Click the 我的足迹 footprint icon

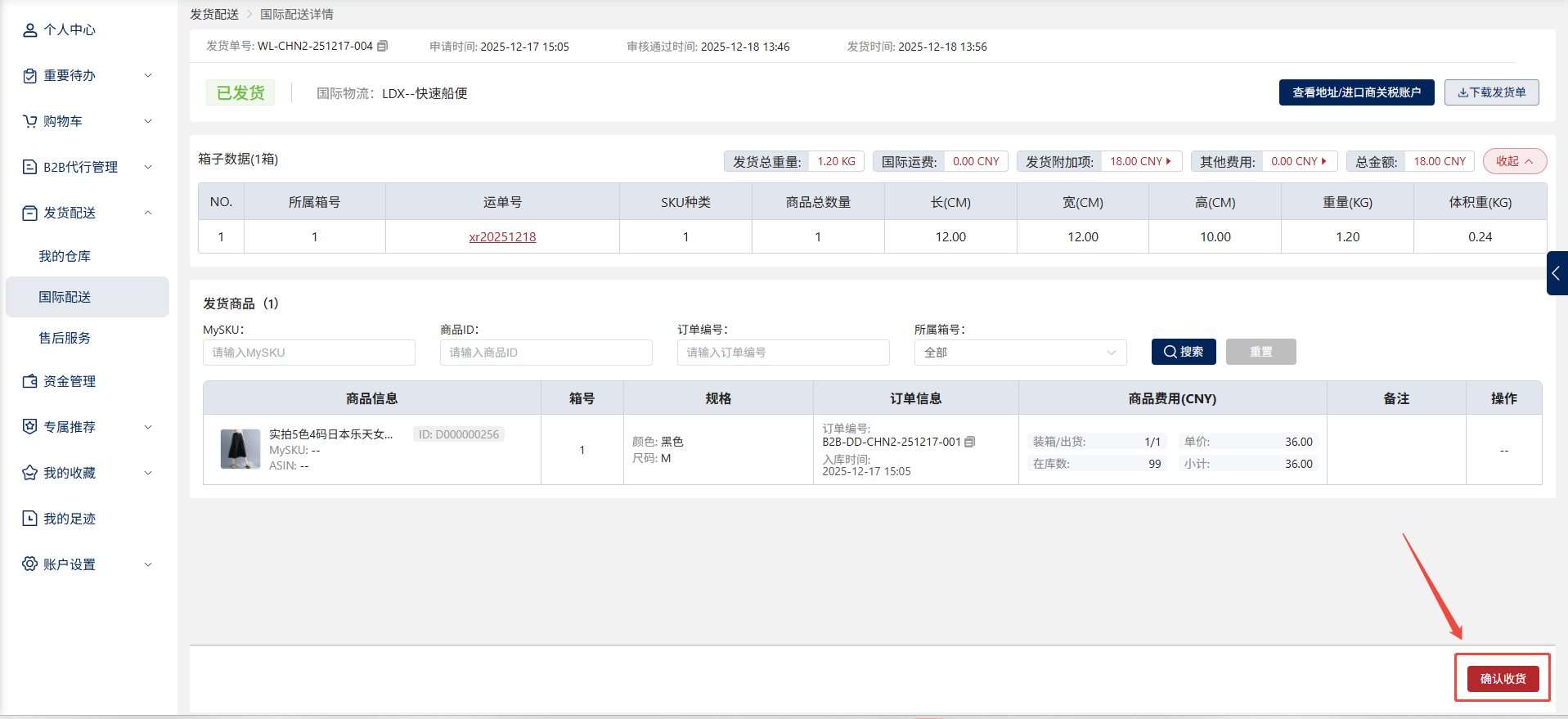(x=30, y=519)
